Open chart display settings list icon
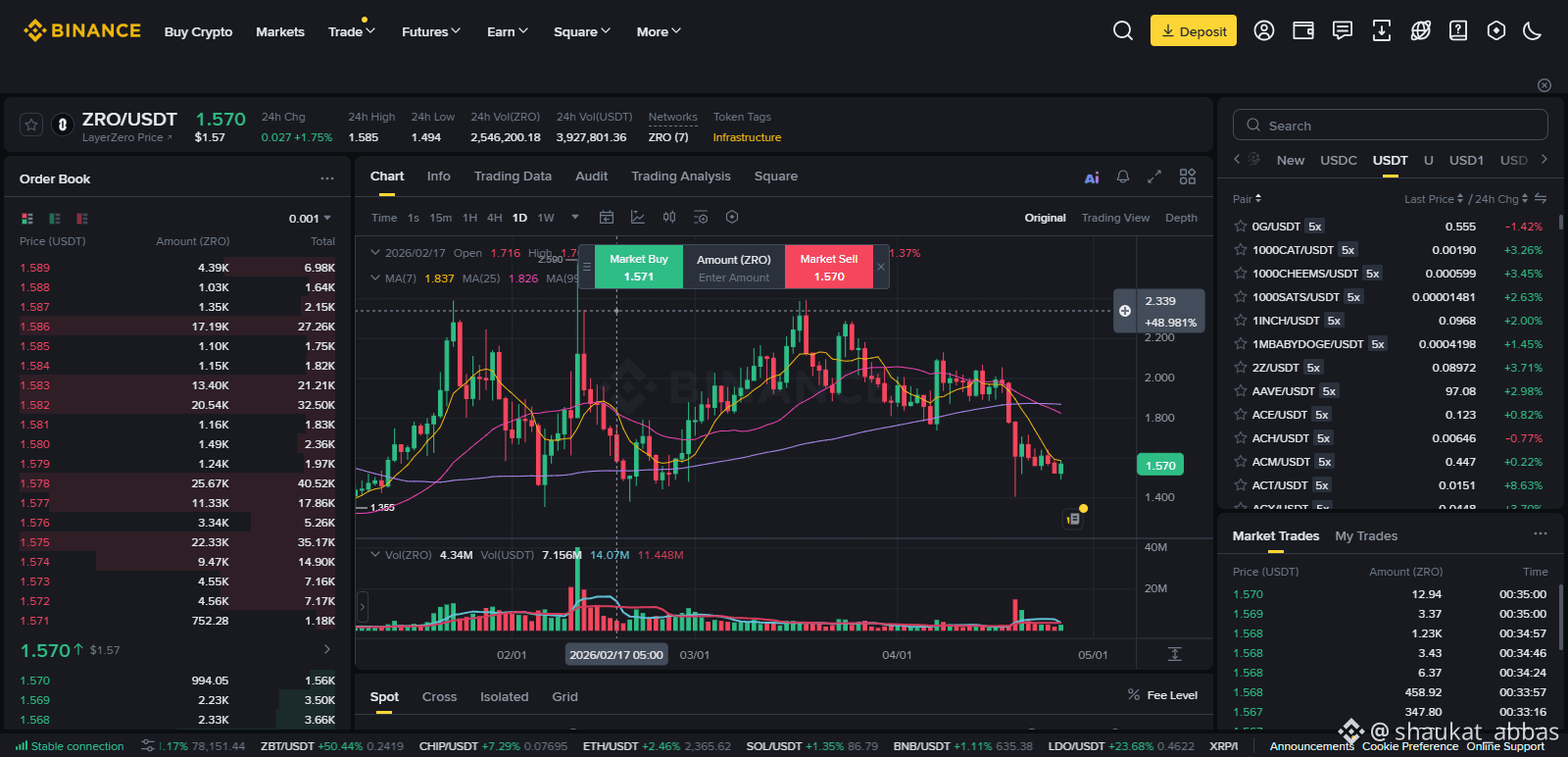 (701, 217)
